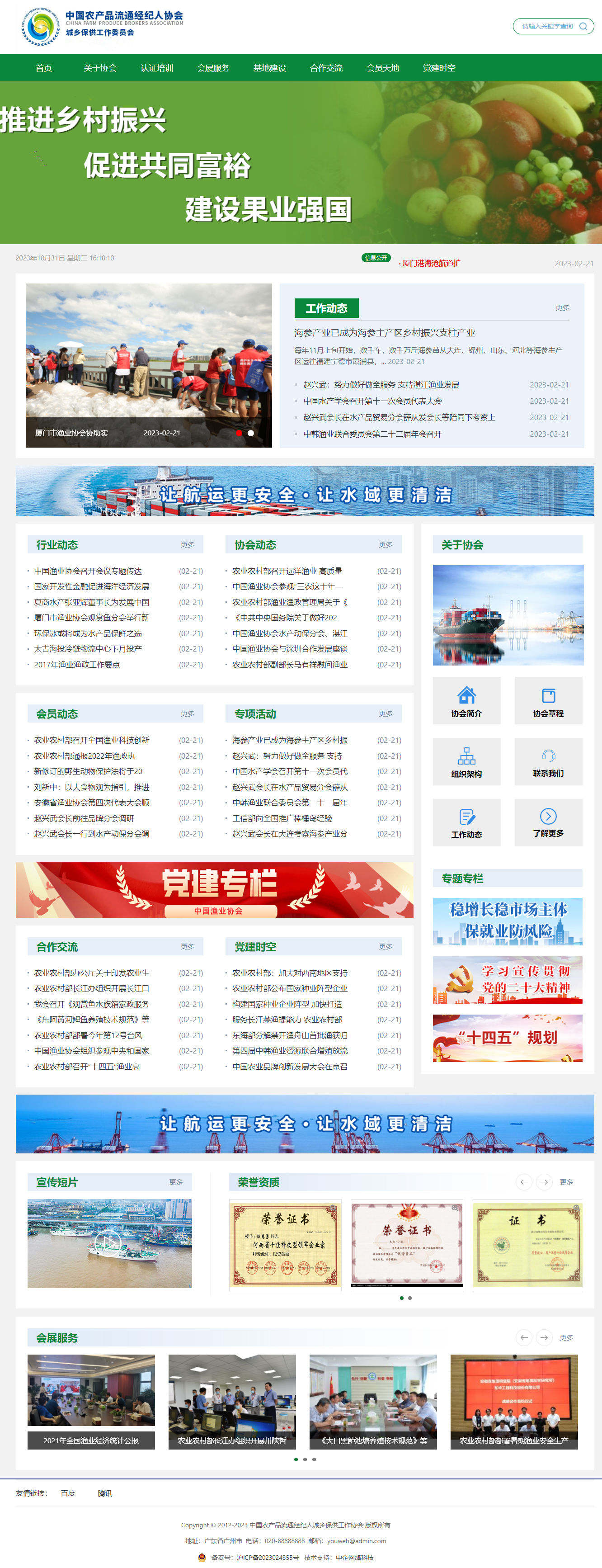Select third pagination dot under 会展服务
Viewport: 602px width, 1568px height.
tap(314, 1459)
